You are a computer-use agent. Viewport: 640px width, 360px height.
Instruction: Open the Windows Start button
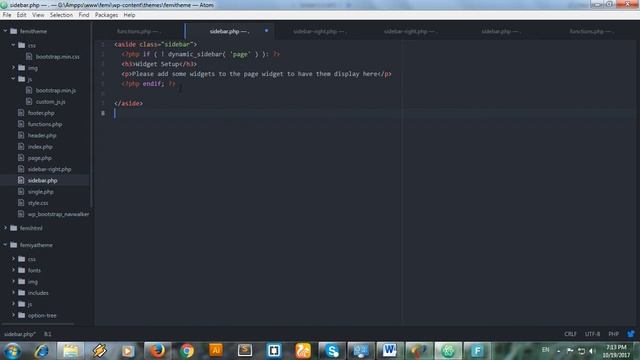tap(12, 351)
